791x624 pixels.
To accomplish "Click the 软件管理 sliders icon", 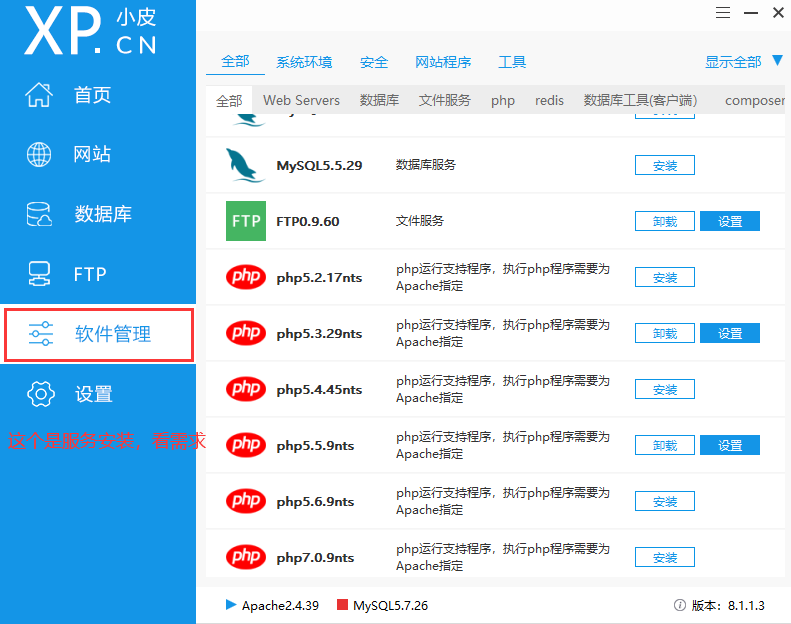I will [40, 334].
